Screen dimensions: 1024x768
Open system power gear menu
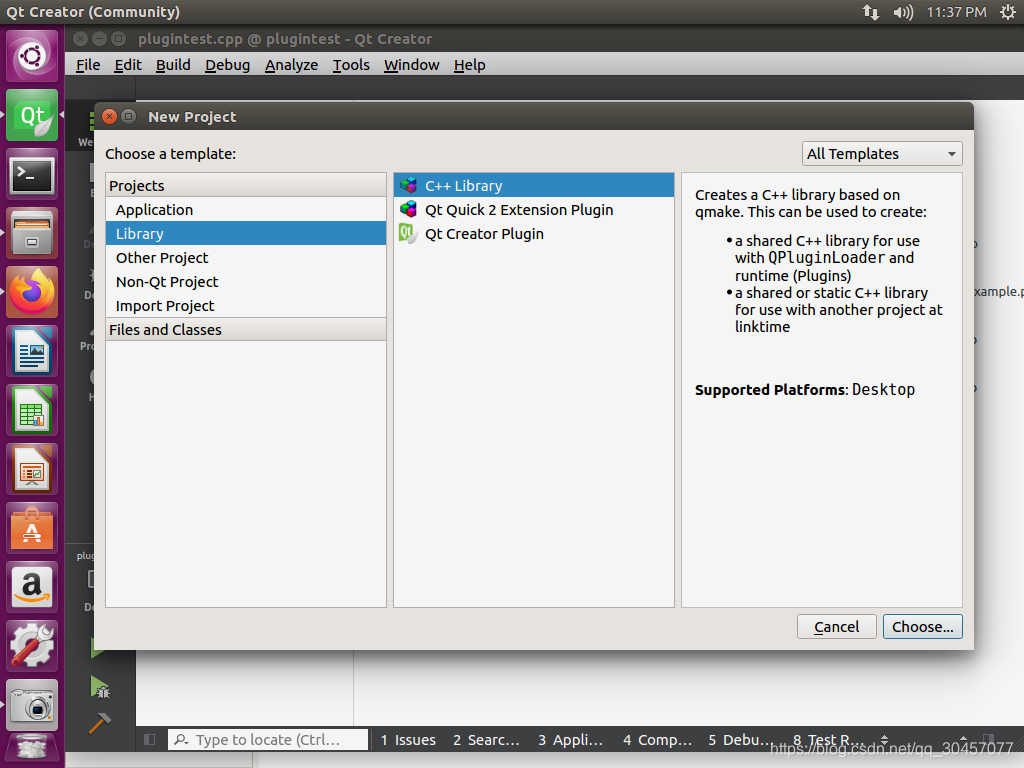(x=1008, y=12)
